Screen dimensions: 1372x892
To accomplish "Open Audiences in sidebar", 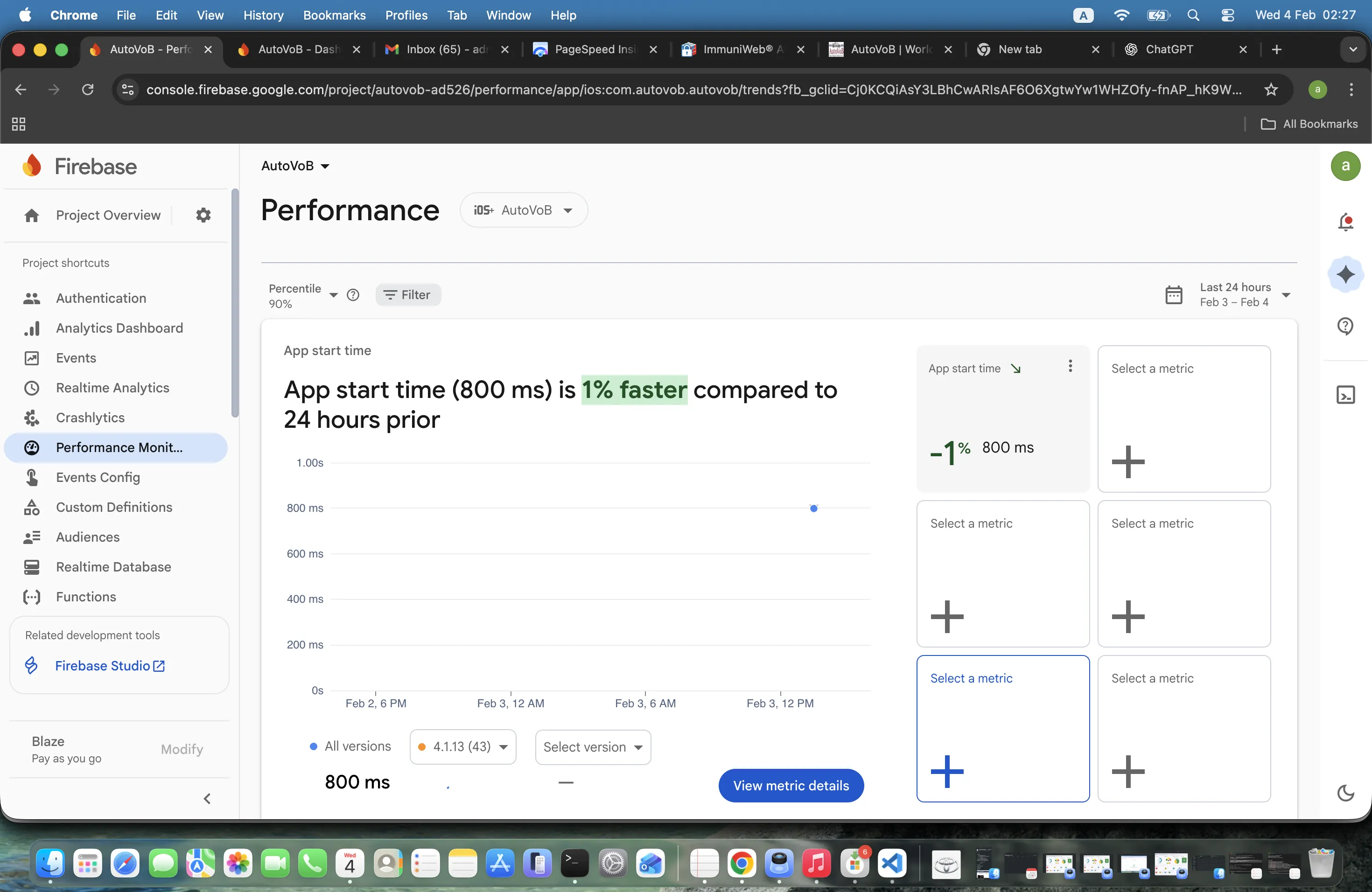I will pyautogui.click(x=88, y=537).
